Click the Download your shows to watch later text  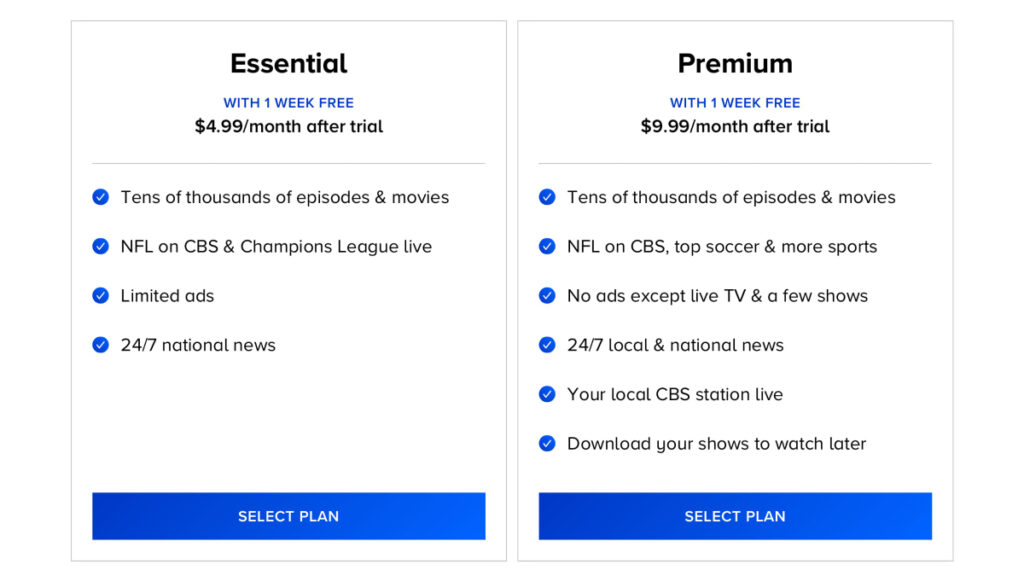coord(716,443)
